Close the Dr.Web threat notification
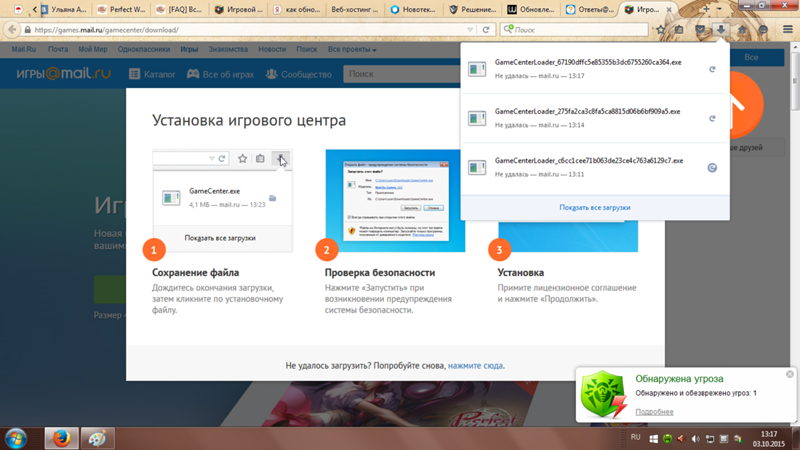 tap(790, 374)
